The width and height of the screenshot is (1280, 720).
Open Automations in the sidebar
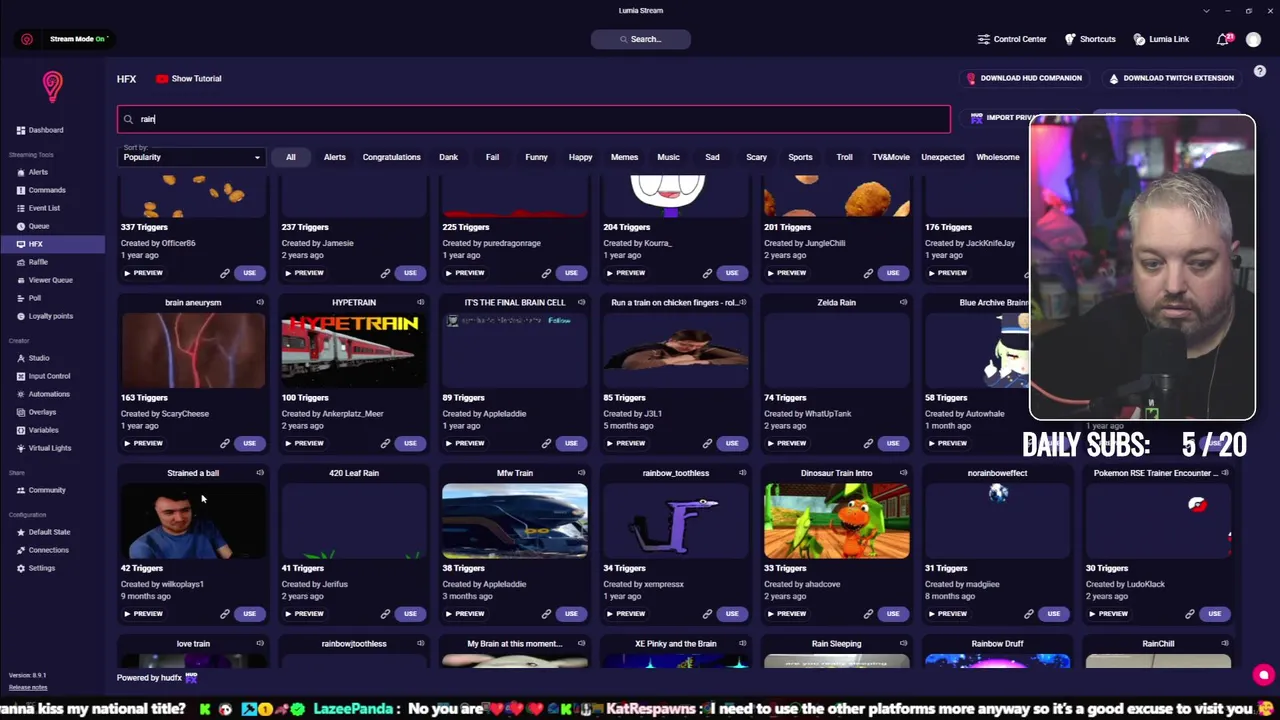(x=43, y=394)
